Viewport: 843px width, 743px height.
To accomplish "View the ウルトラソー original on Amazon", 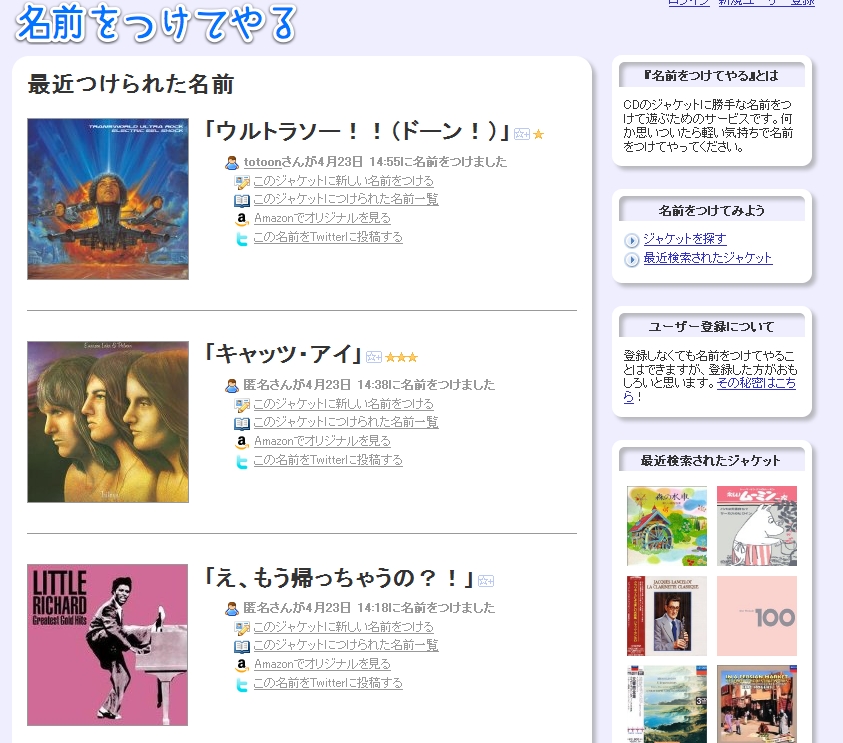I will (322, 218).
